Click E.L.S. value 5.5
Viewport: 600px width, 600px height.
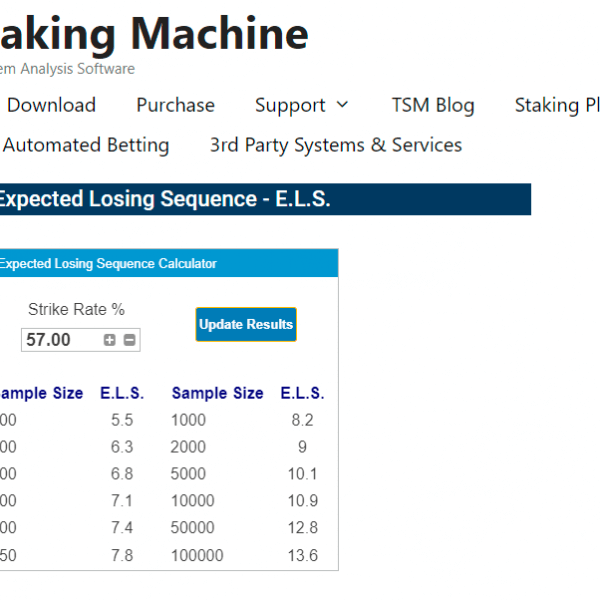click(122, 420)
